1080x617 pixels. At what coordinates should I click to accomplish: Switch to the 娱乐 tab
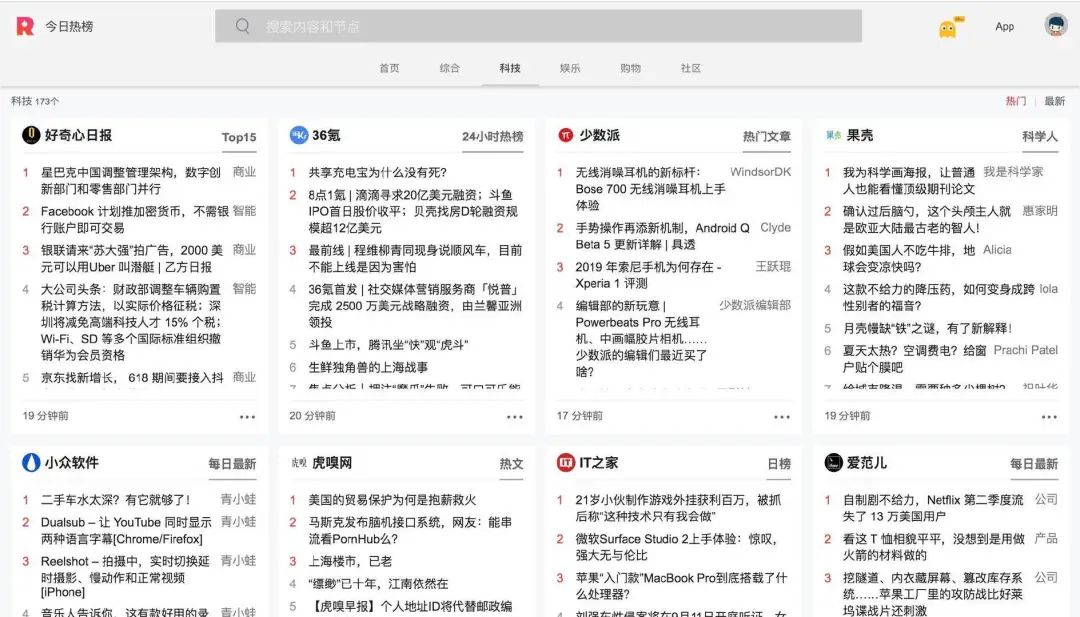coord(569,68)
